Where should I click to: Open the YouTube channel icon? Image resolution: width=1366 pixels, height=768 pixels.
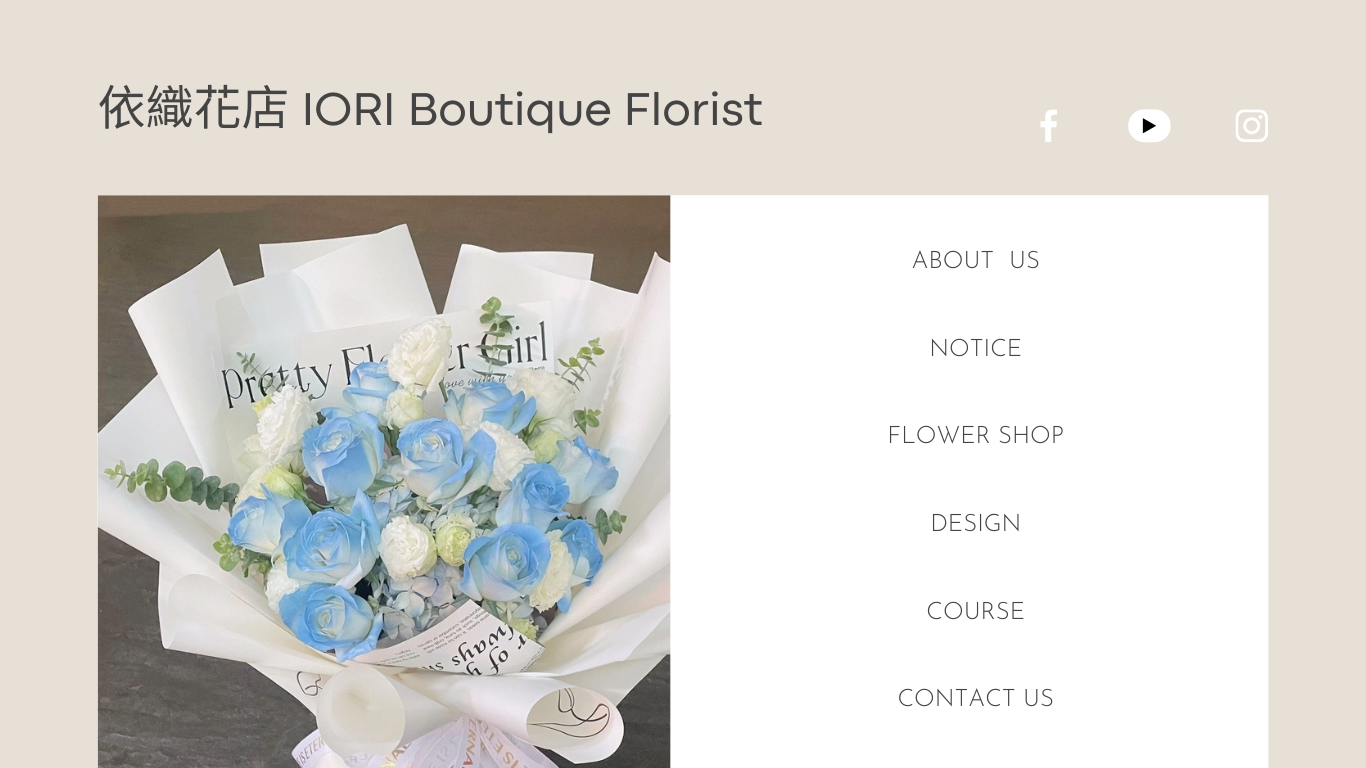click(1149, 126)
